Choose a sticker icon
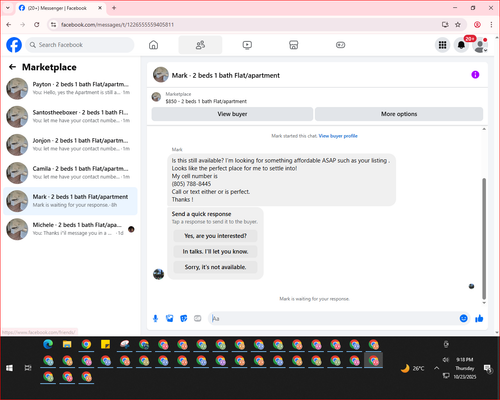Viewport: 500px width, 400px height. point(184,319)
